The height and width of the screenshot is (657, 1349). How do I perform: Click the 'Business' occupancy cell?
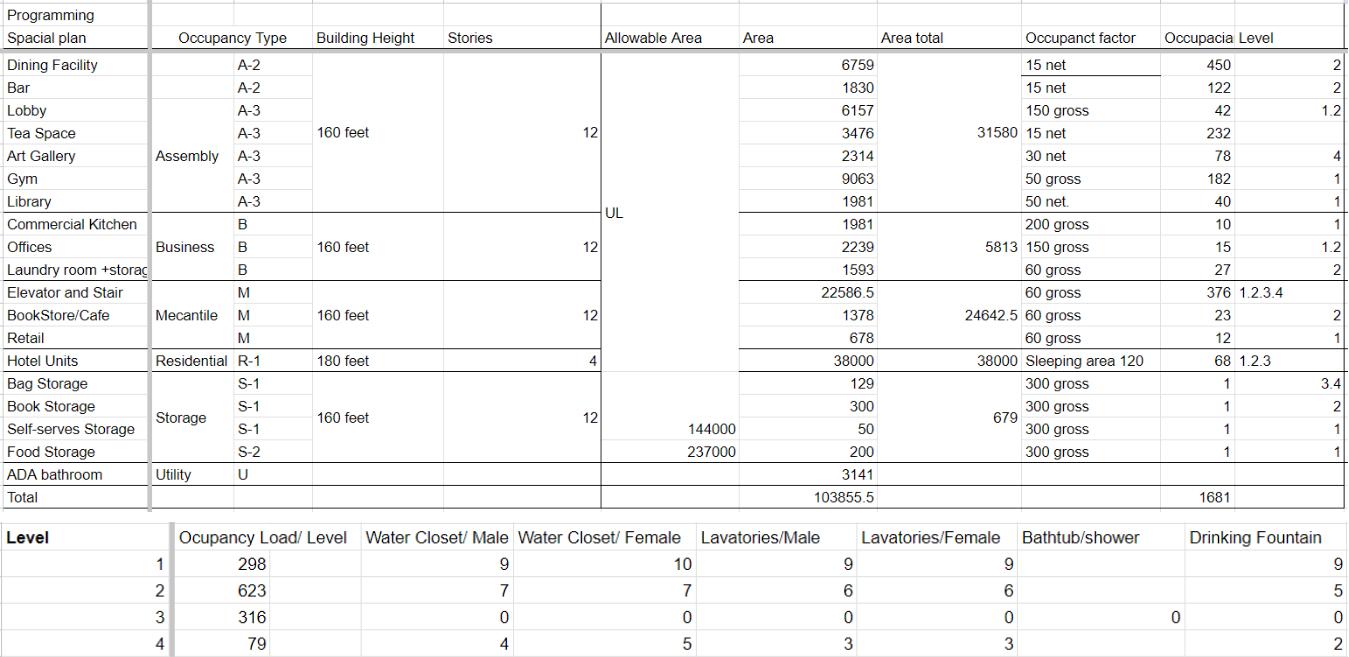tap(192, 247)
